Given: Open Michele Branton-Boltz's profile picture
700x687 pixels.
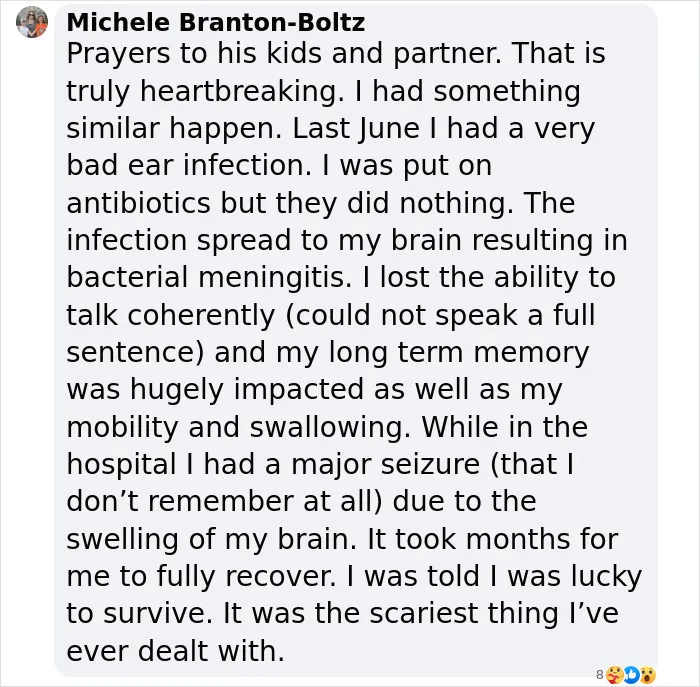Looking at the screenshot, I should point(32,22).
